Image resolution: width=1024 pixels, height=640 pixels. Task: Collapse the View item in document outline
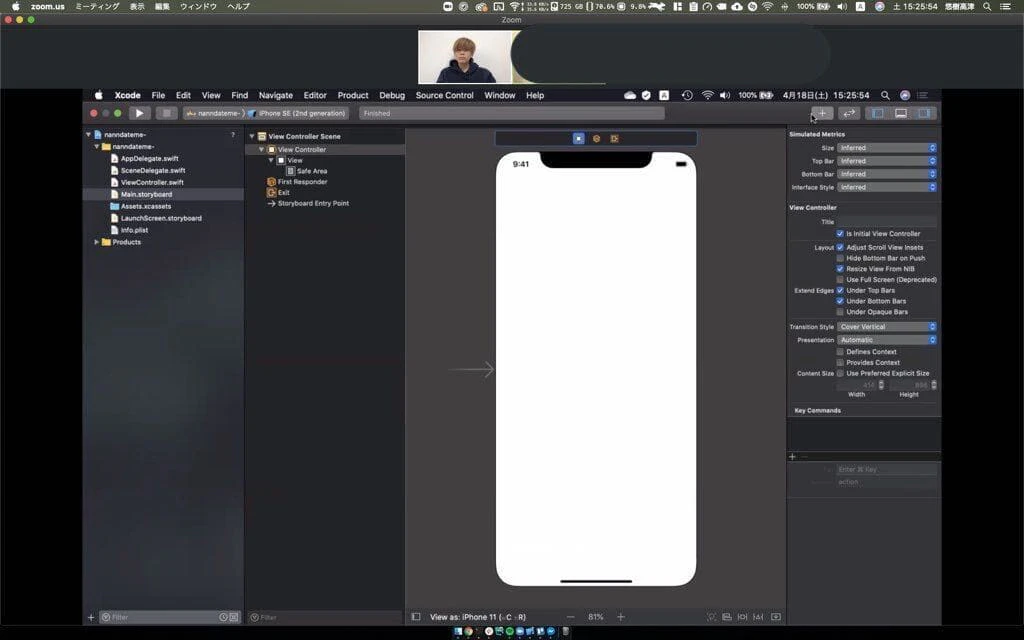point(271,160)
